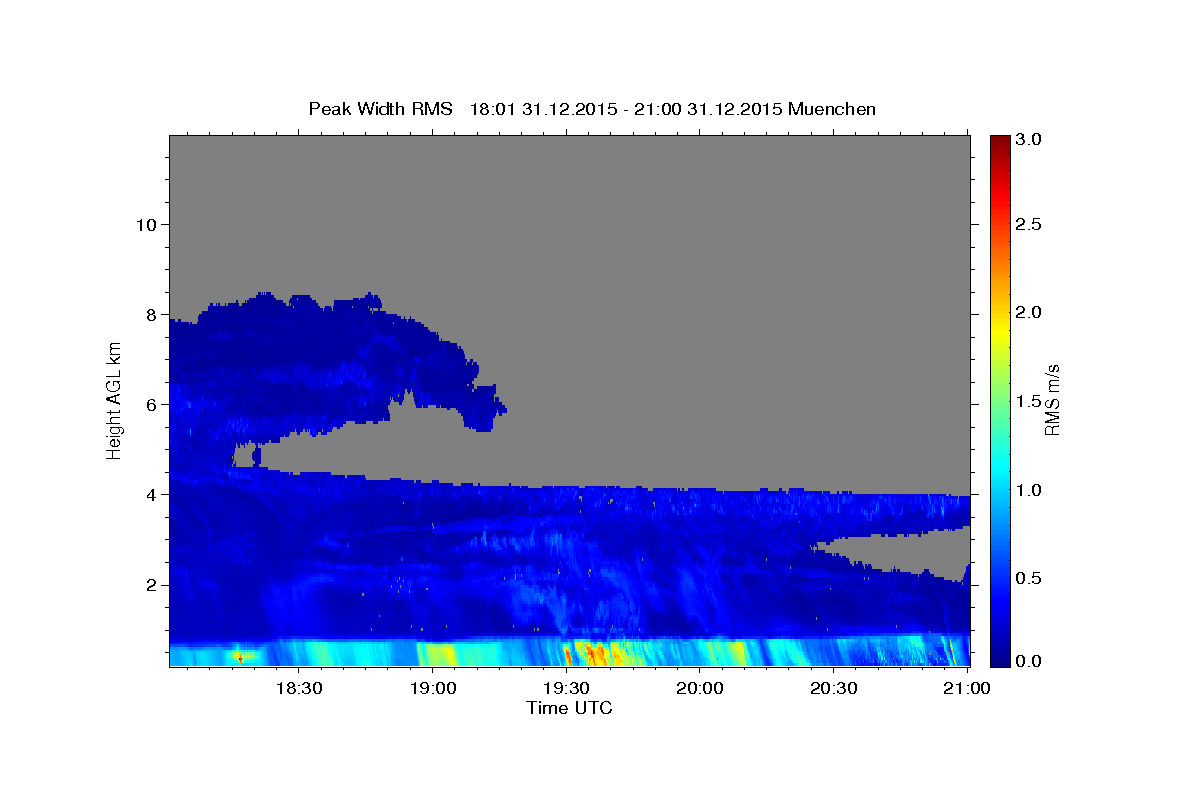Click the 'Muenchen' location text in the title
Viewport: 1200px width, 800px height.
(832, 109)
